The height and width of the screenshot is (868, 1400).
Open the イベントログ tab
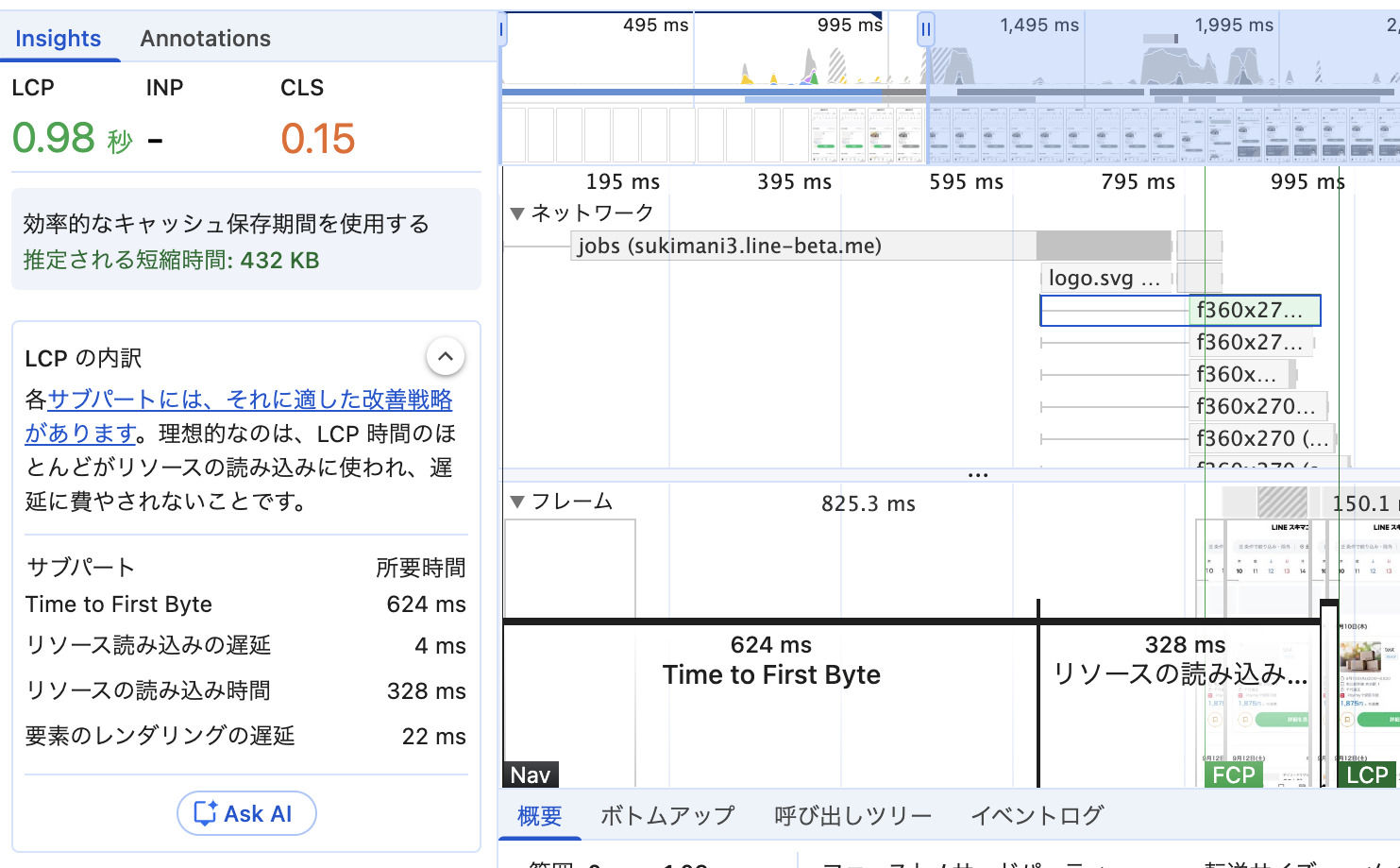[x=1037, y=815]
